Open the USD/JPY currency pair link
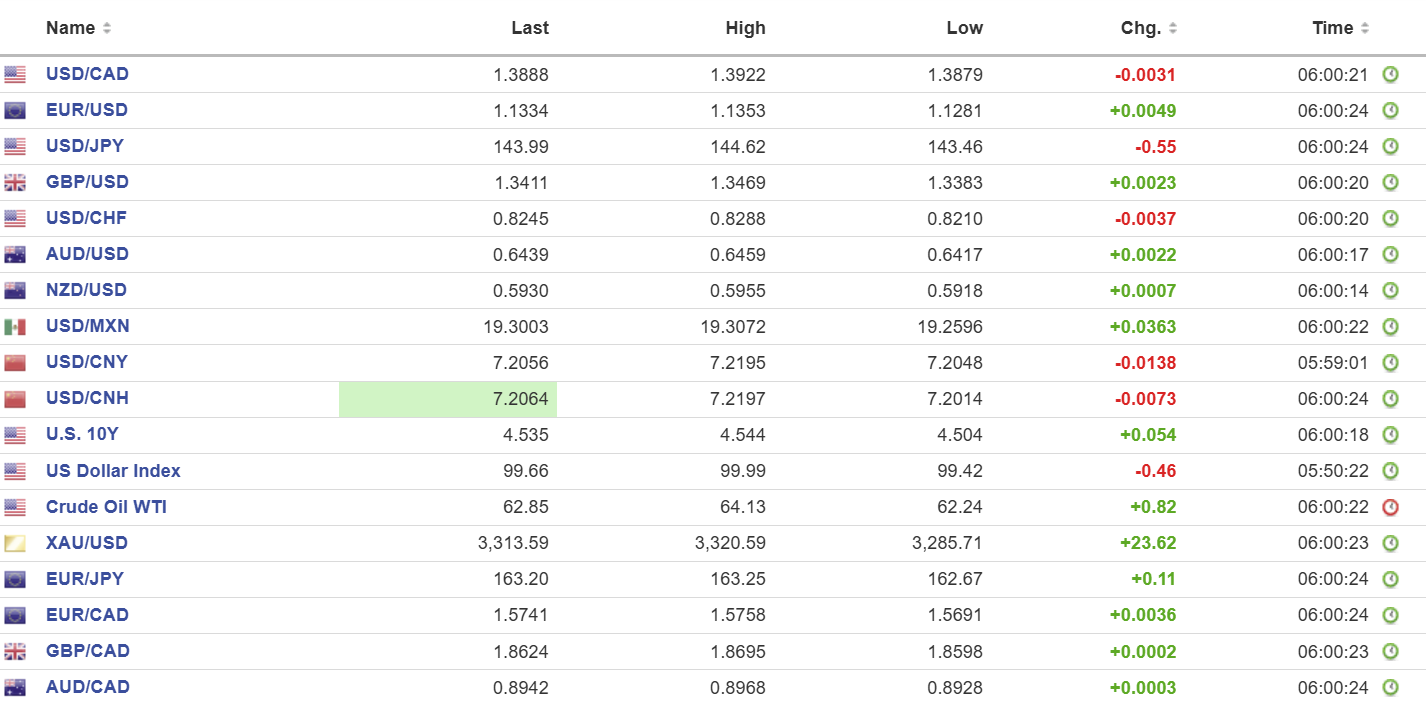 tap(85, 146)
